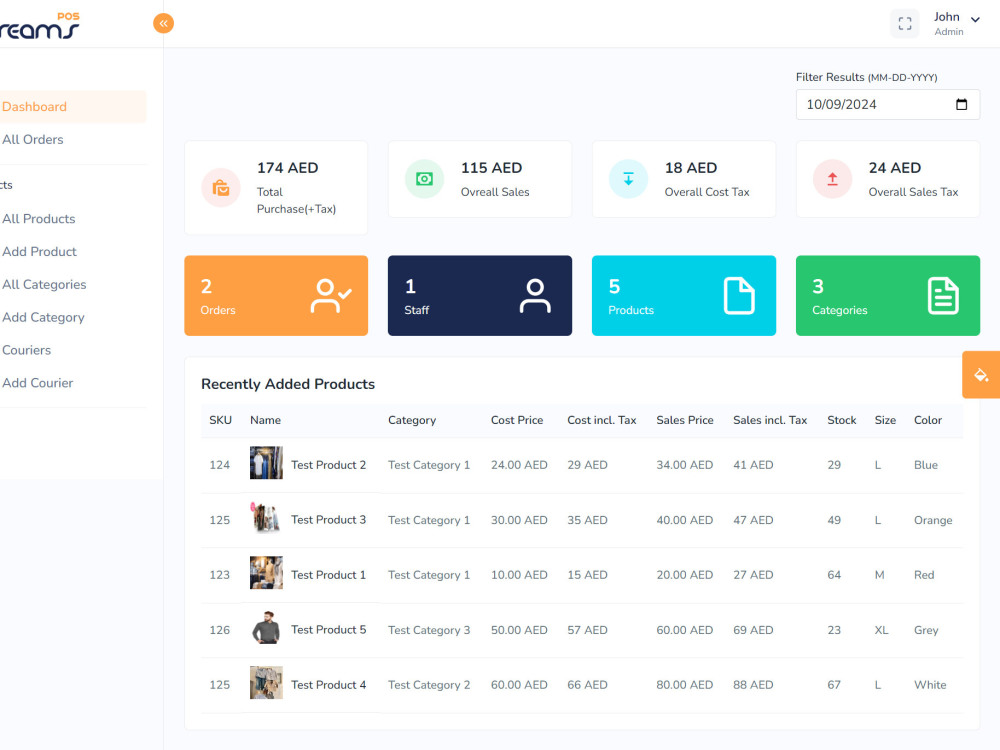This screenshot has height=750, width=1000.
Task: Open All Categories in sidebar
Action: (44, 284)
